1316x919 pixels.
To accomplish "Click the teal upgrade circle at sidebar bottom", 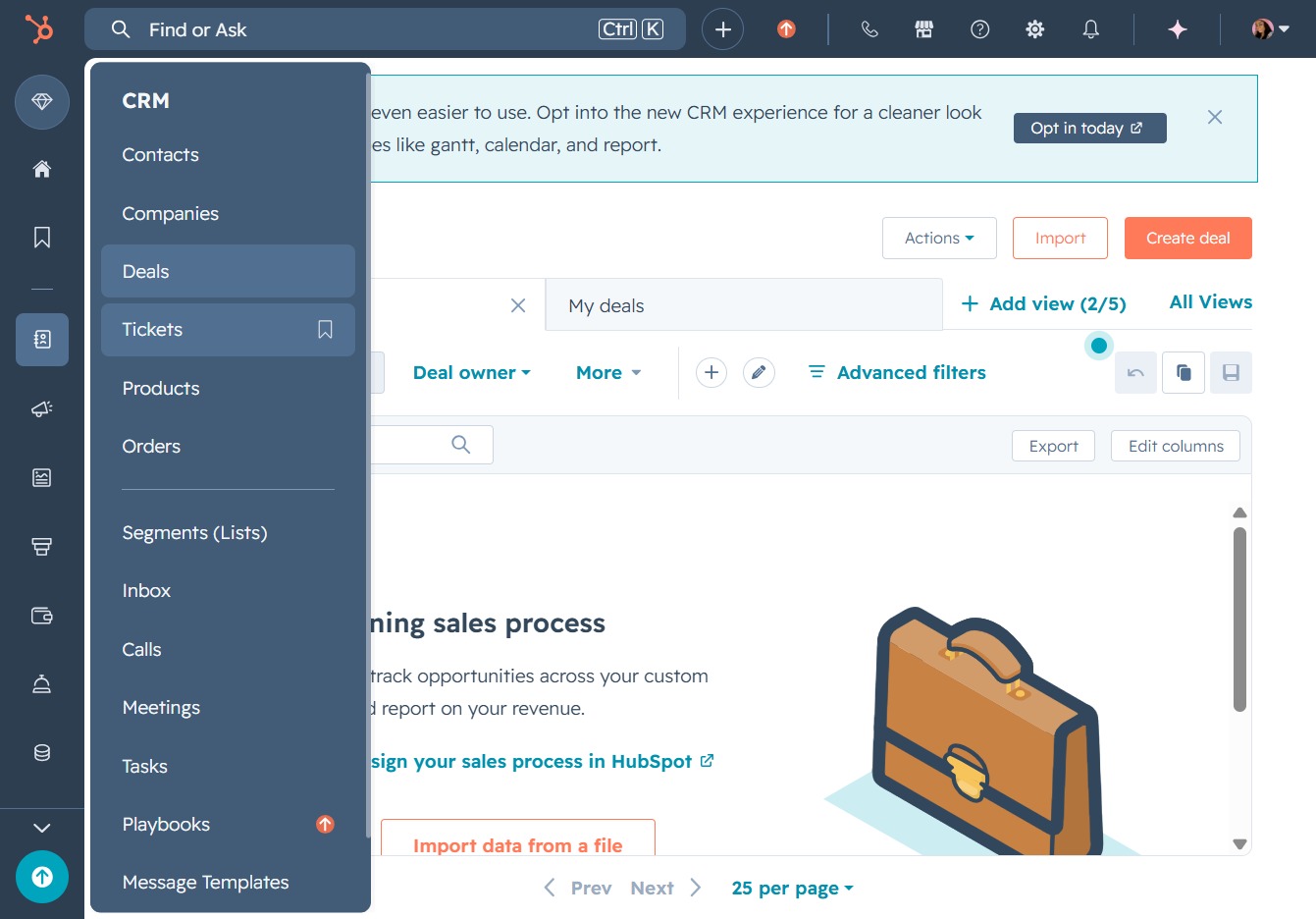I will (x=42, y=877).
